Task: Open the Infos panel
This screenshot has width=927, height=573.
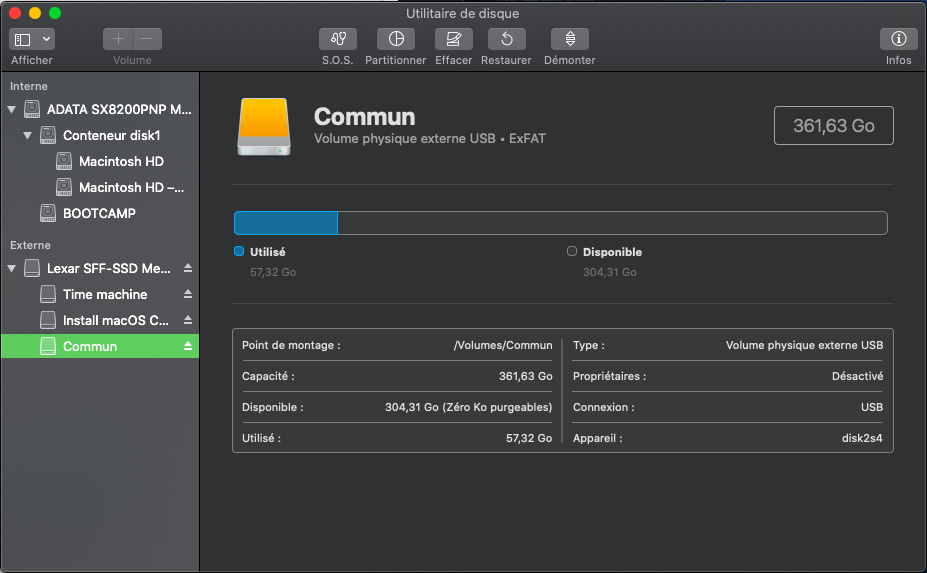Action: 898,39
